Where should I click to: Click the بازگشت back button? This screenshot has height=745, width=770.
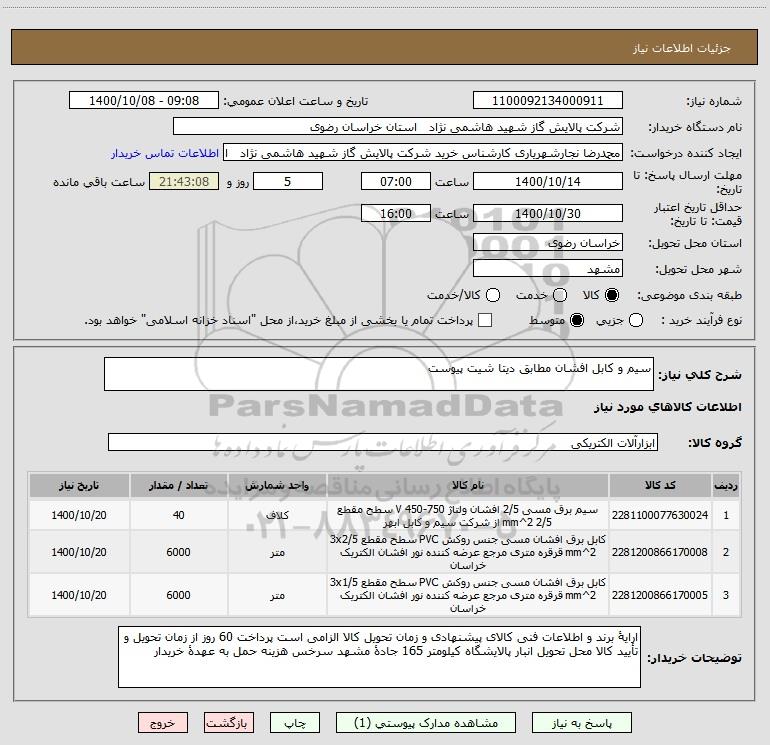point(229,723)
